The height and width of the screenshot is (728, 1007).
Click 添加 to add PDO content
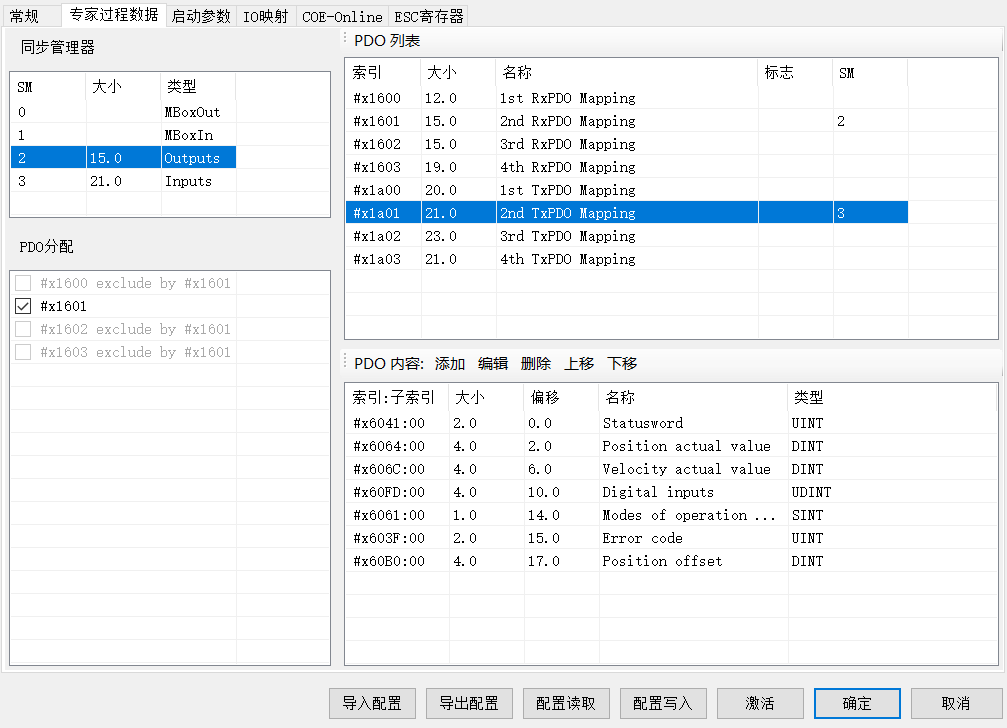pos(450,363)
